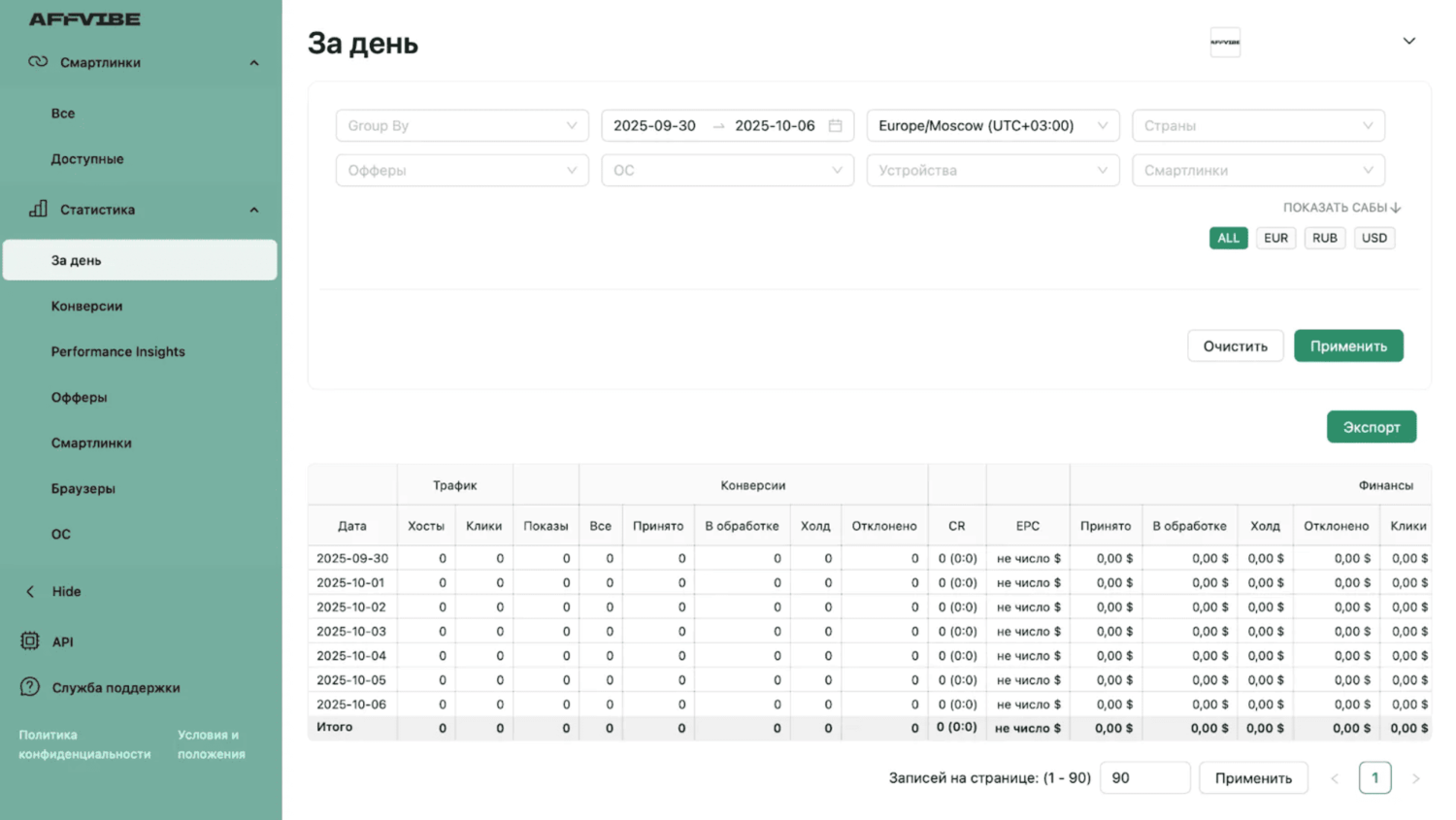Image resolution: width=1456 pixels, height=820 pixels.
Task: Click ПОКАЗАТЬ САБЫ link
Action: click(1341, 208)
